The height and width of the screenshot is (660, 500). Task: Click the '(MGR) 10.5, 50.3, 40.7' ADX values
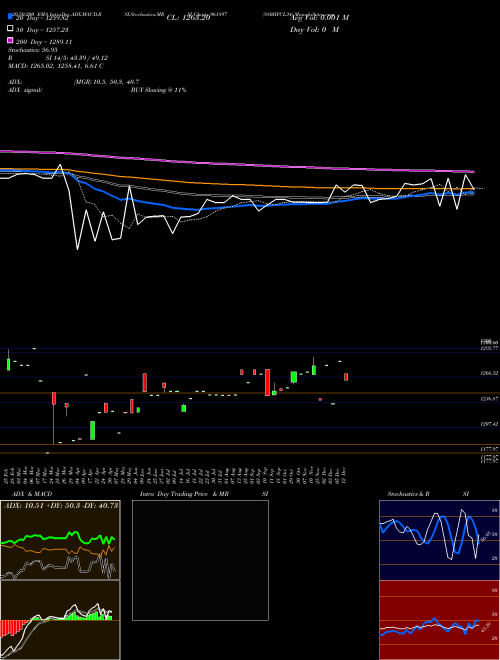tap(106, 82)
